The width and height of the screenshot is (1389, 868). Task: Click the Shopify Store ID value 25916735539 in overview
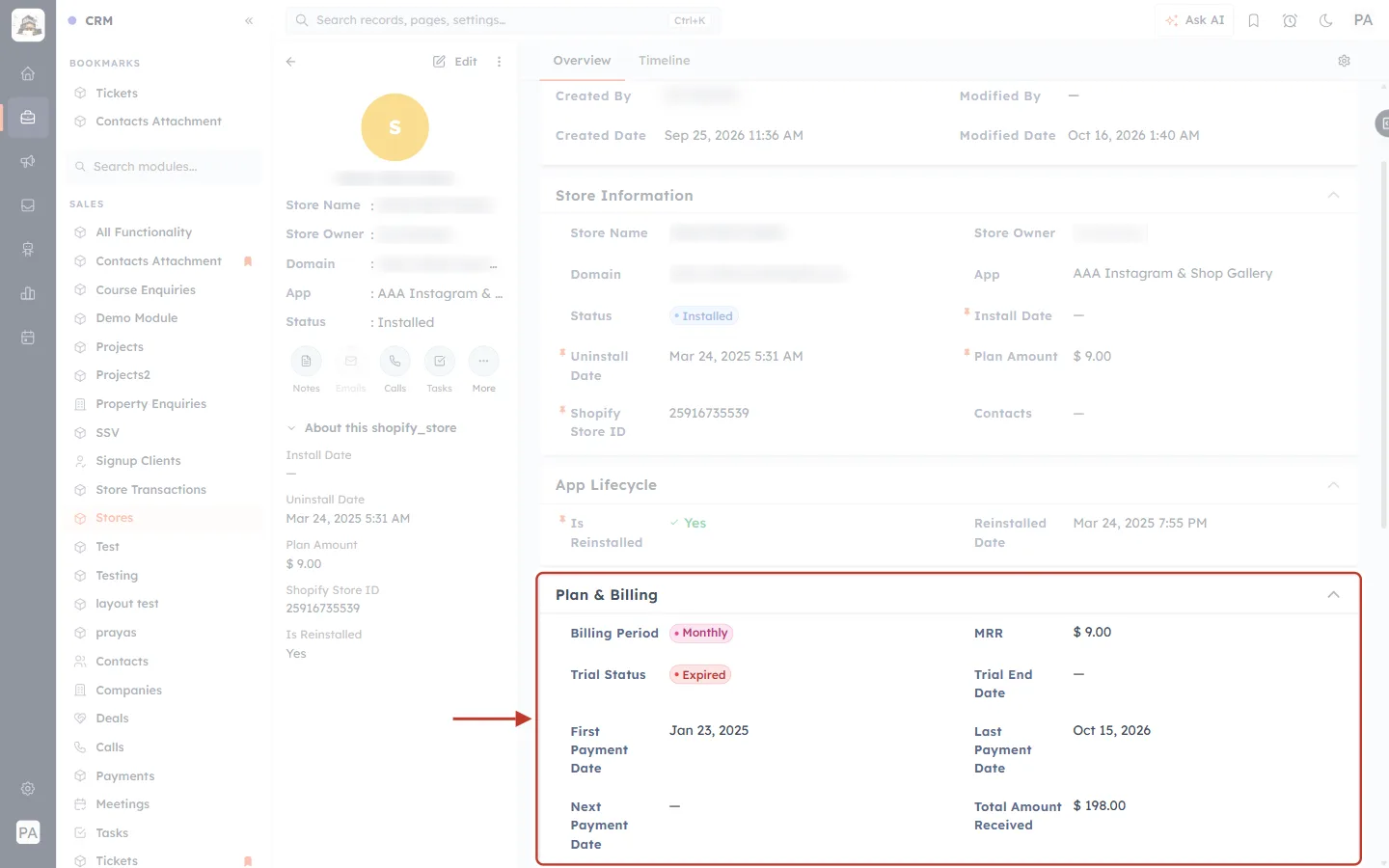tap(709, 413)
